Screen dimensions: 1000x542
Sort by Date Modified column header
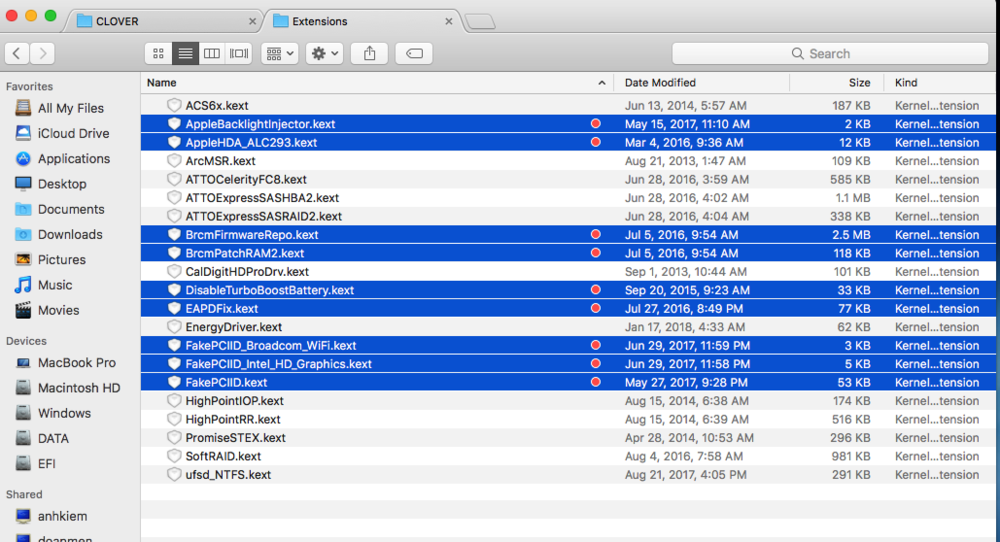660,83
